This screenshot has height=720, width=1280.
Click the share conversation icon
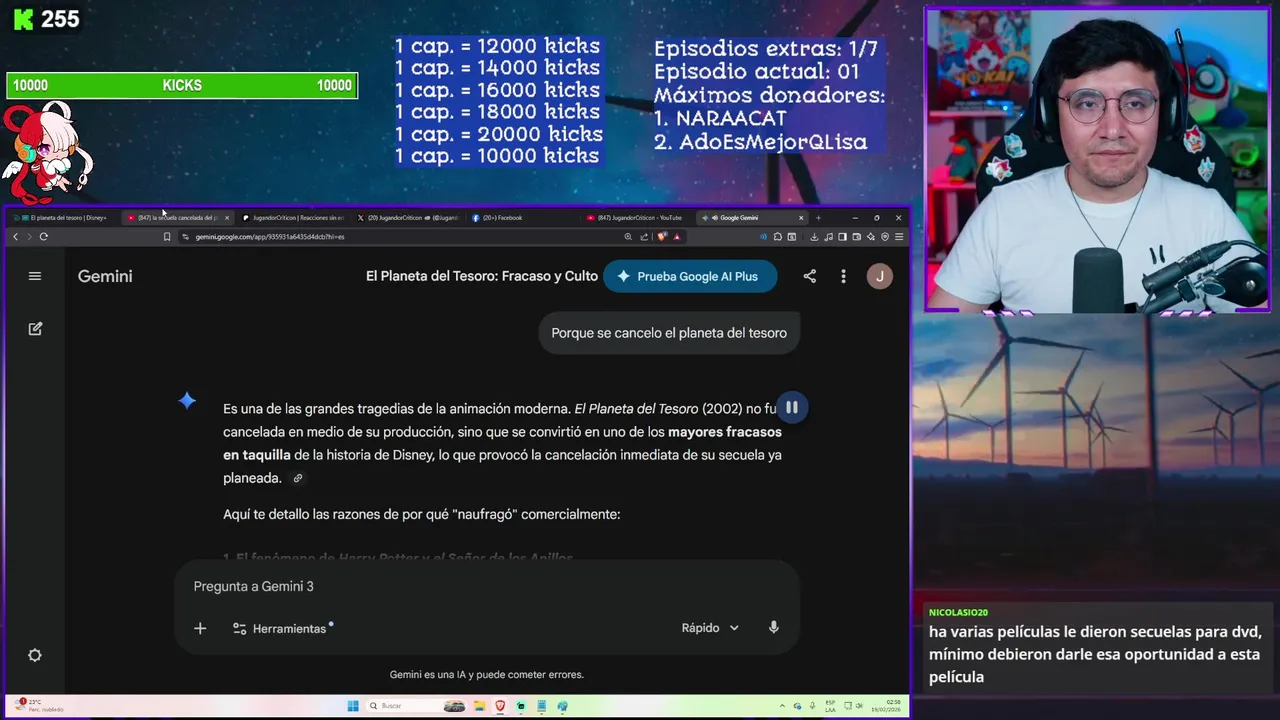tap(810, 276)
